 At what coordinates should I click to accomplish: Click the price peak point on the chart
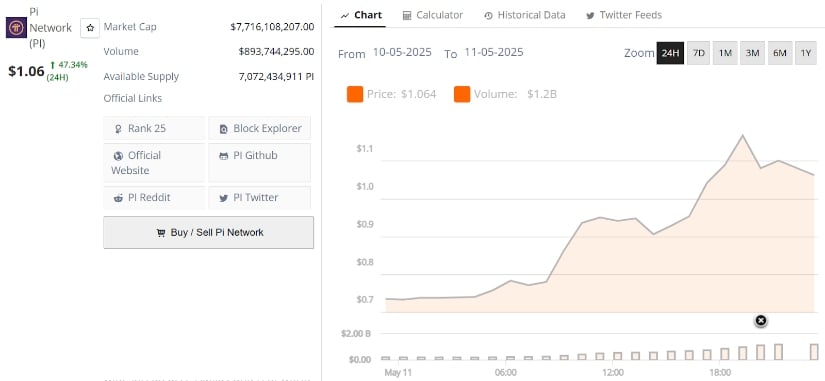click(742, 135)
